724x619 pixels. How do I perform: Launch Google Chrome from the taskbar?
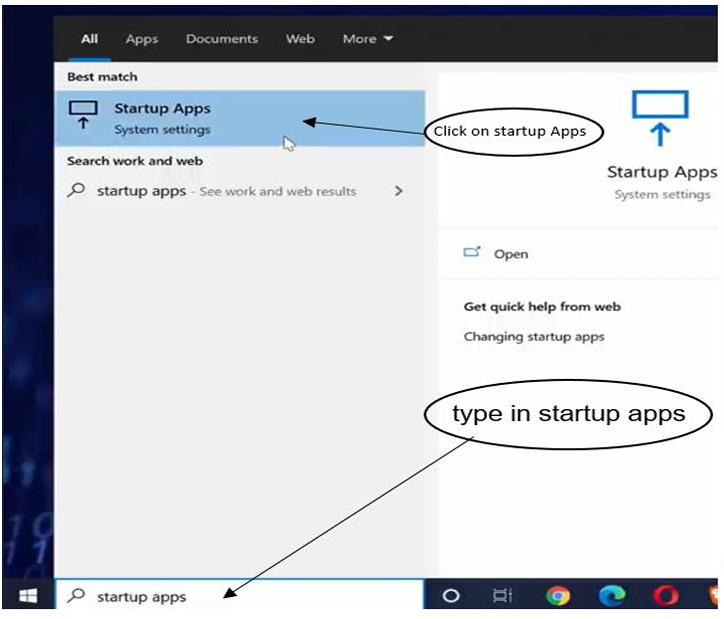pos(558,596)
